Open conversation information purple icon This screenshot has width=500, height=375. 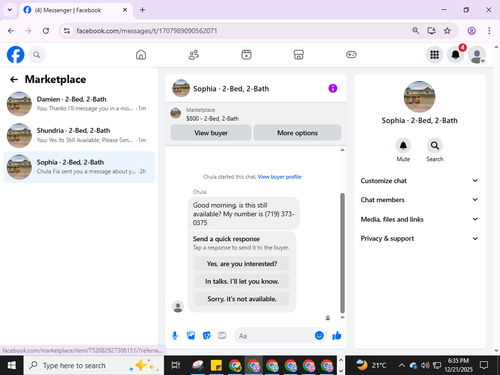point(333,88)
